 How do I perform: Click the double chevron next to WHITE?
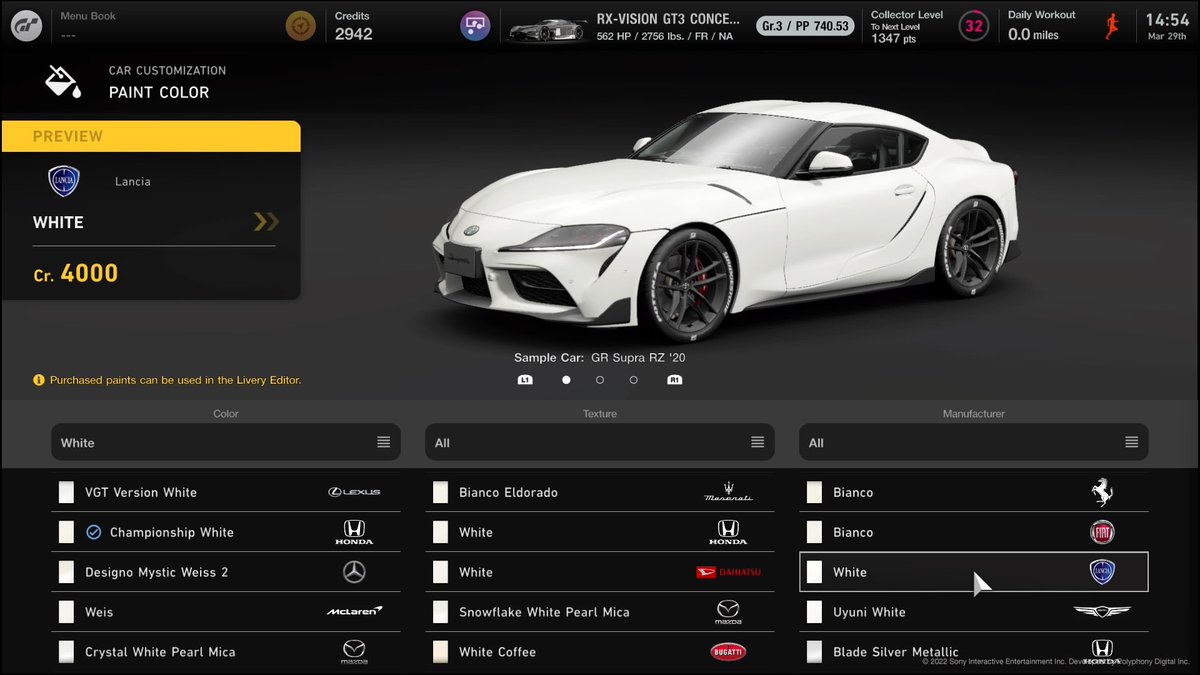point(266,222)
